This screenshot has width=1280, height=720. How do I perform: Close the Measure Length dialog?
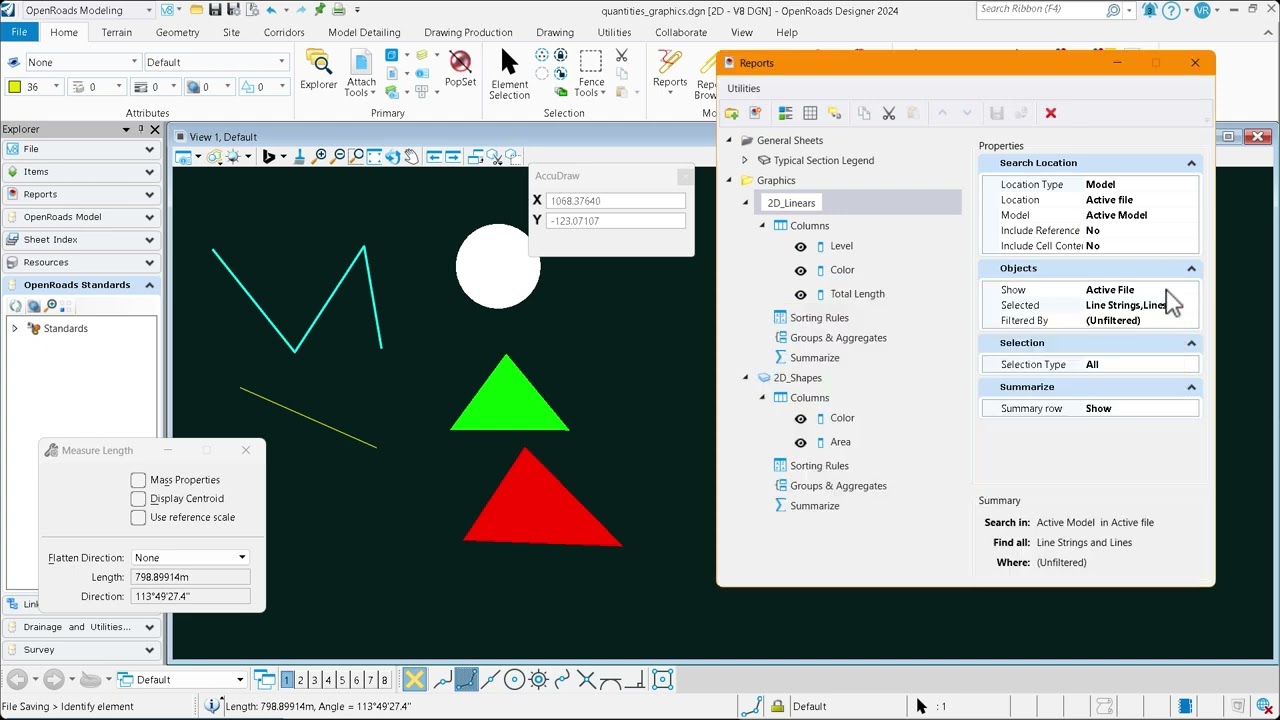pyautogui.click(x=246, y=450)
